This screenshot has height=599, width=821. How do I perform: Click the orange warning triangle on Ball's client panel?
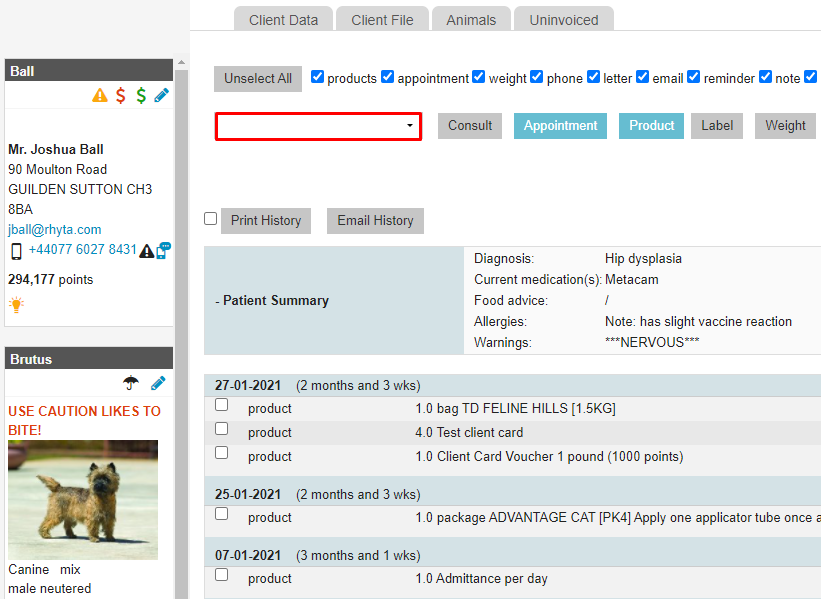click(x=100, y=96)
